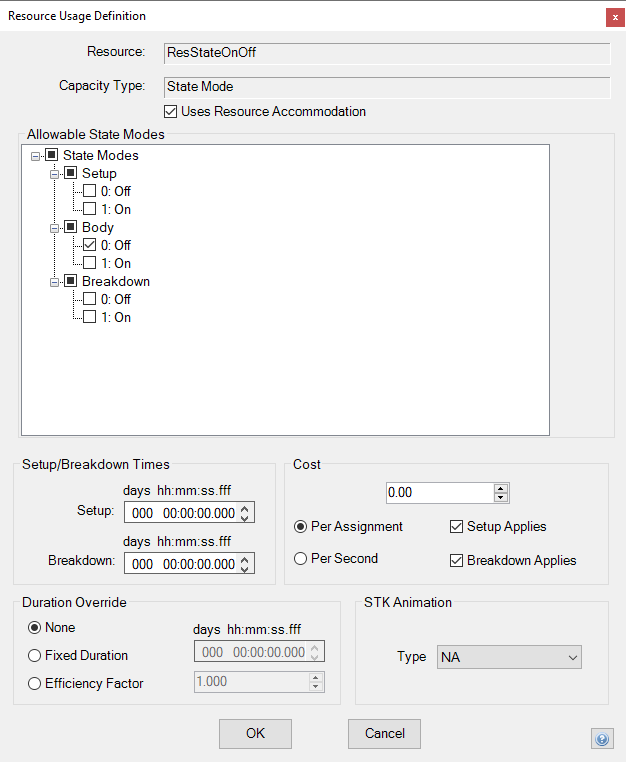Check the Setup 0: Off state mode
The width and height of the screenshot is (626, 762).
pos(90,192)
